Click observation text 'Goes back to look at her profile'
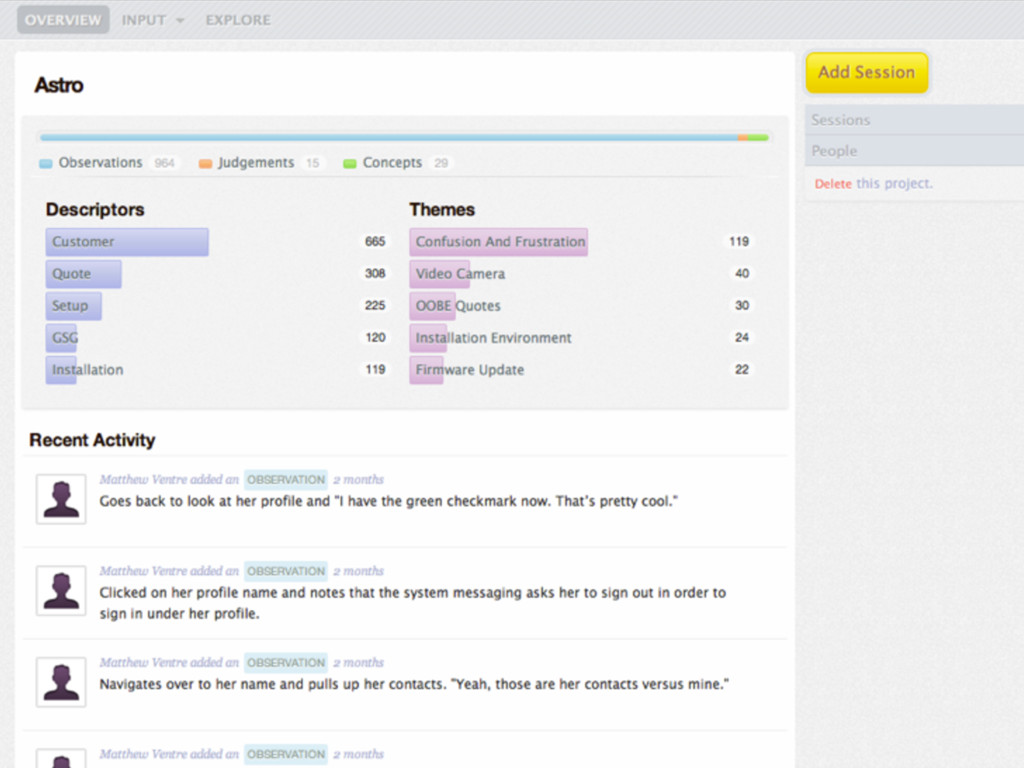Viewport: 1024px width, 768px height. click(389, 502)
